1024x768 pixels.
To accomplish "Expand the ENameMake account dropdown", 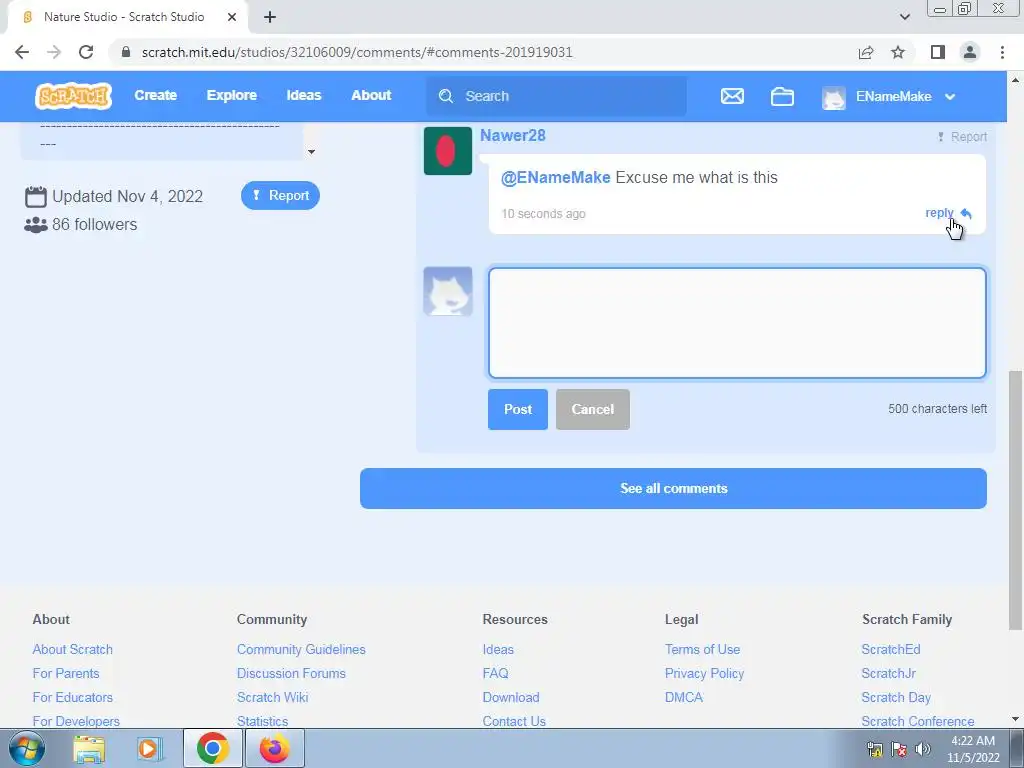I will point(950,97).
